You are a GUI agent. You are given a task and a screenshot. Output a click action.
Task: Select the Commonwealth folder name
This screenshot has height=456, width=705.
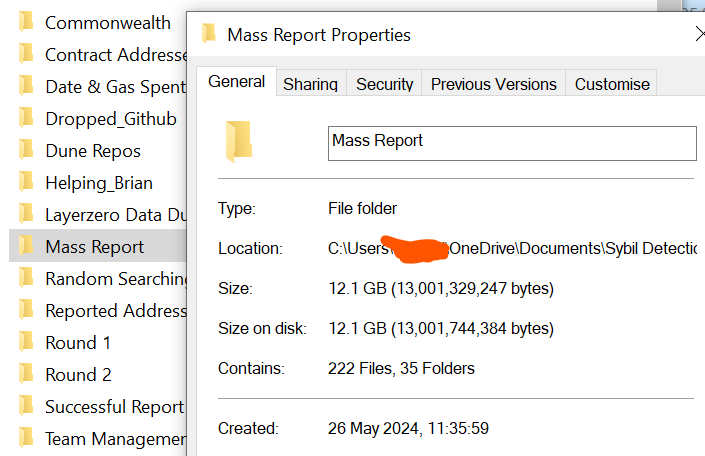click(x=108, y=23)
